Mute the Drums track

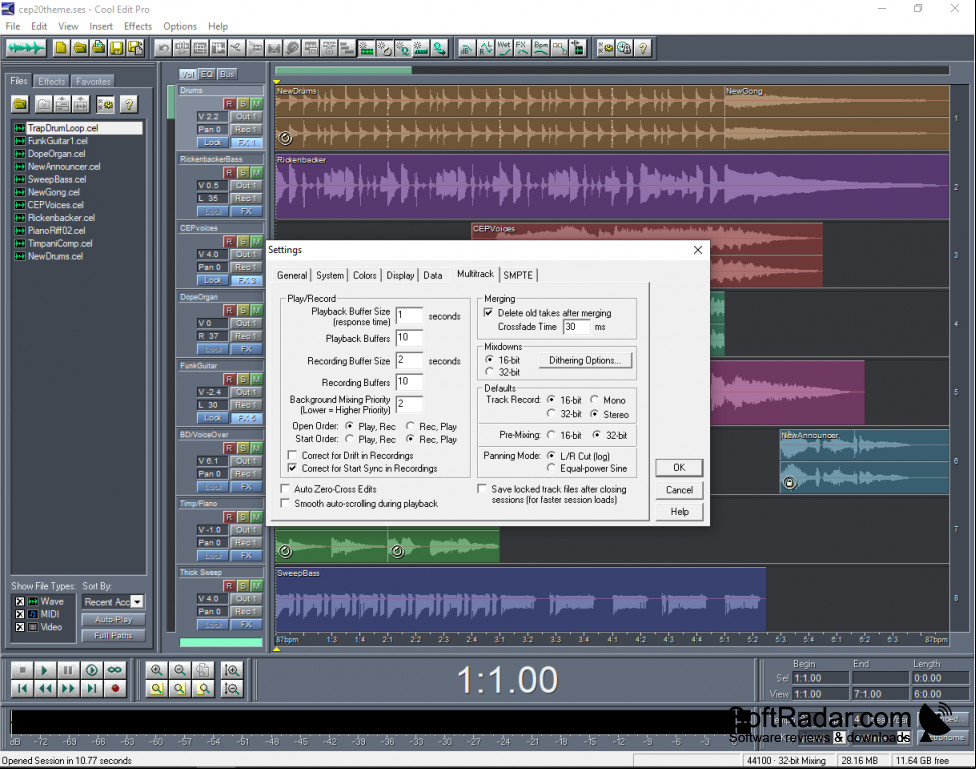(256, 104)
